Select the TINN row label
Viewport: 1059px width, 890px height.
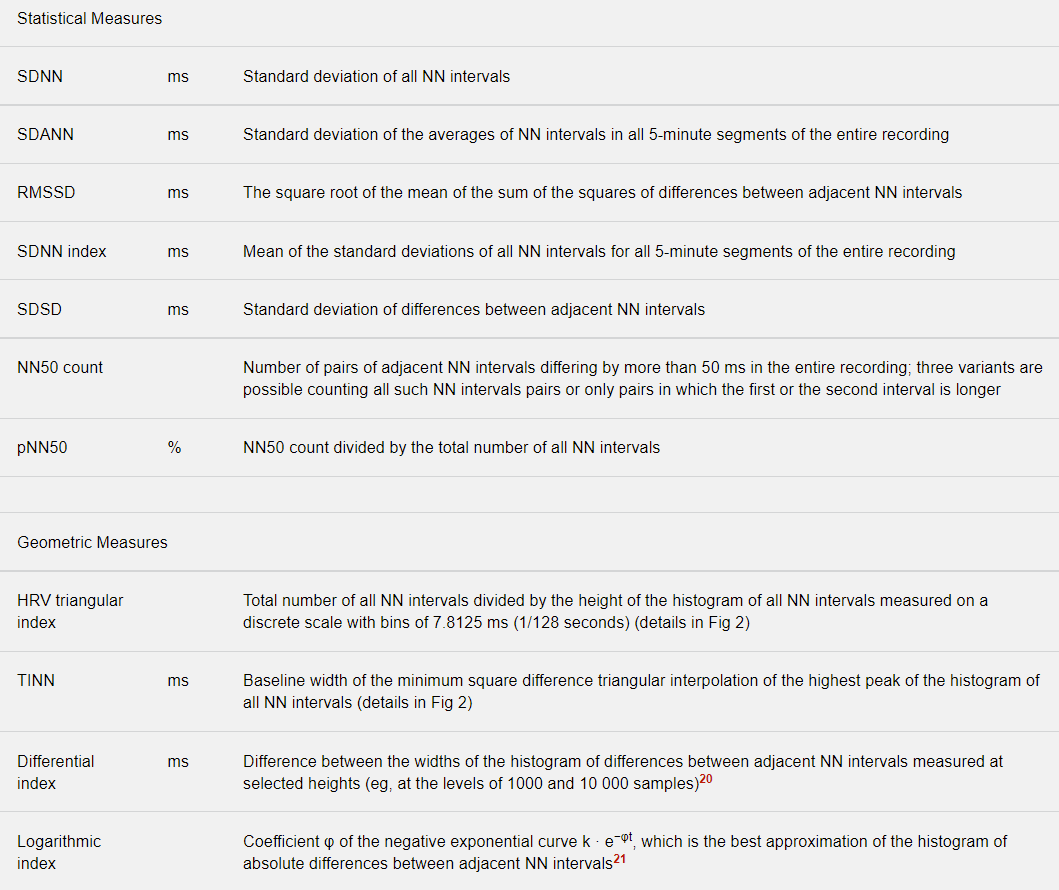pyautogui.click(x=36, y=680)
